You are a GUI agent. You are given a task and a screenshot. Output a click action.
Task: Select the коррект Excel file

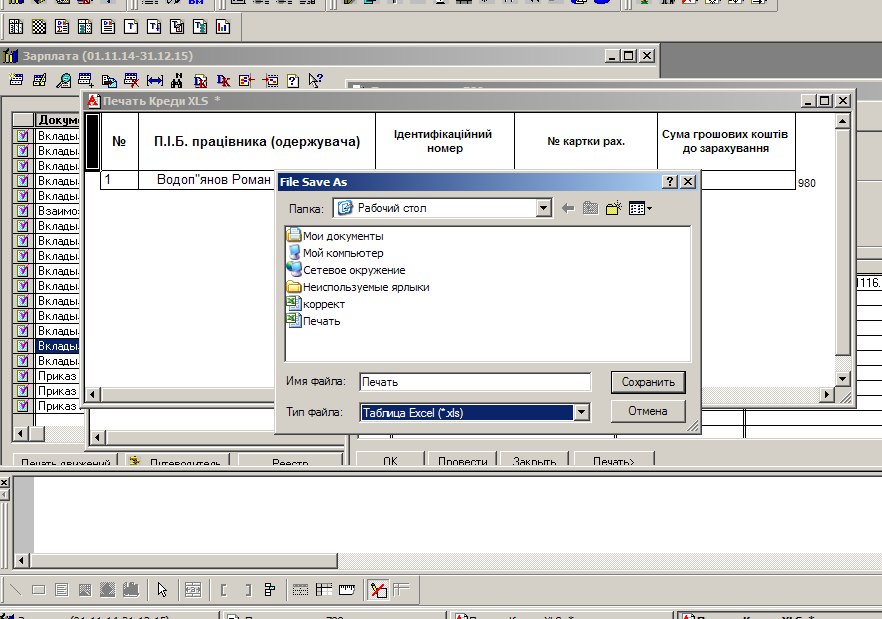pos(323,304)
